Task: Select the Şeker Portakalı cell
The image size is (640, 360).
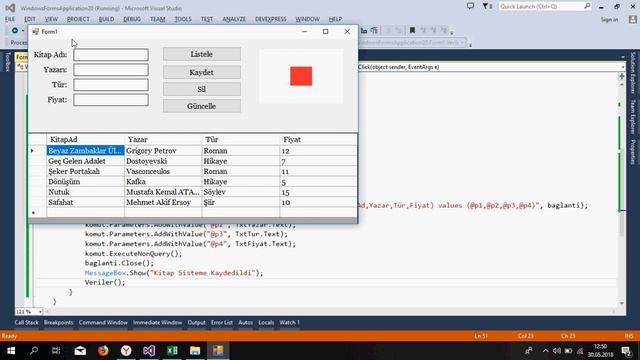Action: click(85, 171)
